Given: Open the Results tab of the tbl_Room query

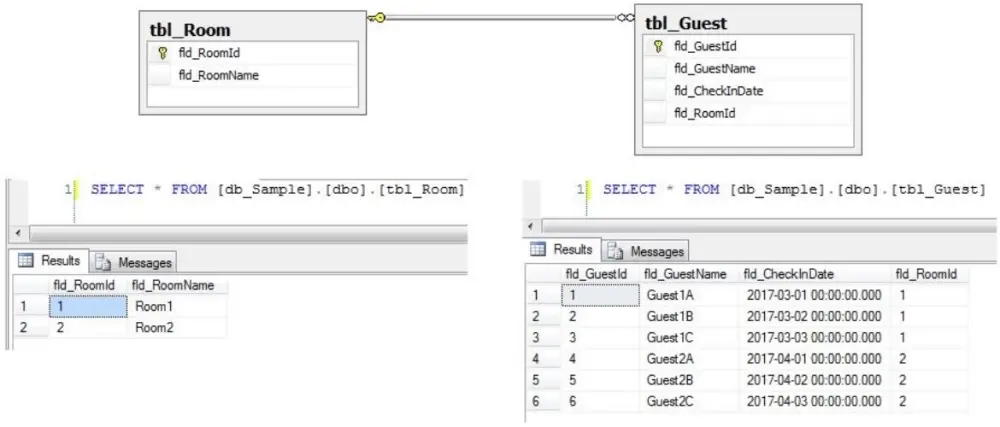Looking at the screenshot, I should pyautogui.click(x=49, y=261).
